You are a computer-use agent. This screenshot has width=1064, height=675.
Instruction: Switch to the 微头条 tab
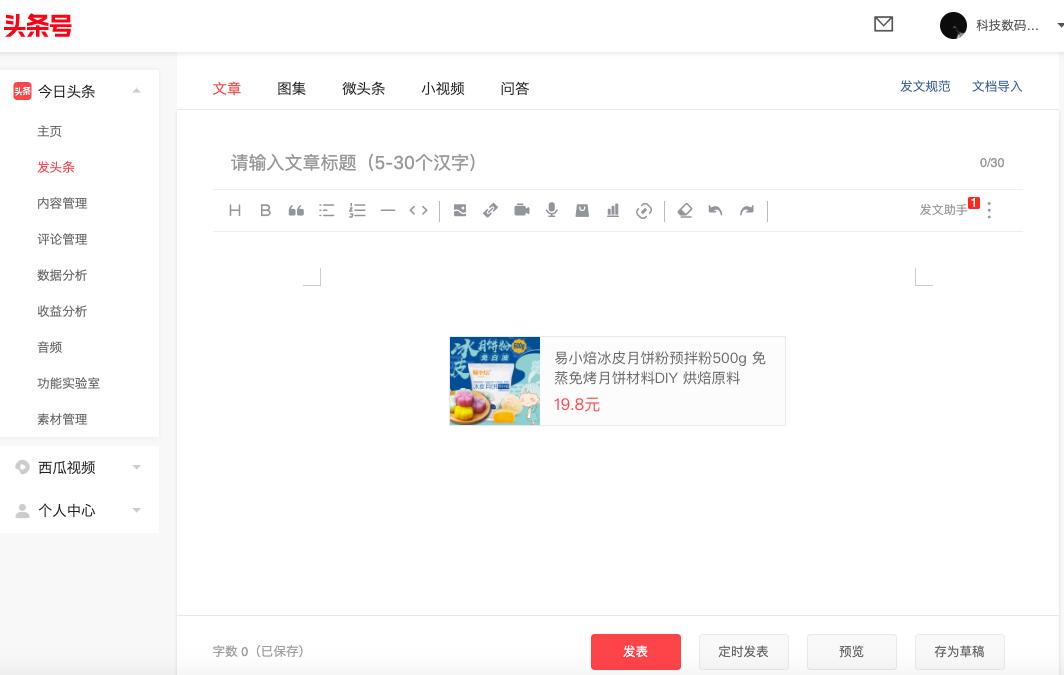tap(363, 88)
